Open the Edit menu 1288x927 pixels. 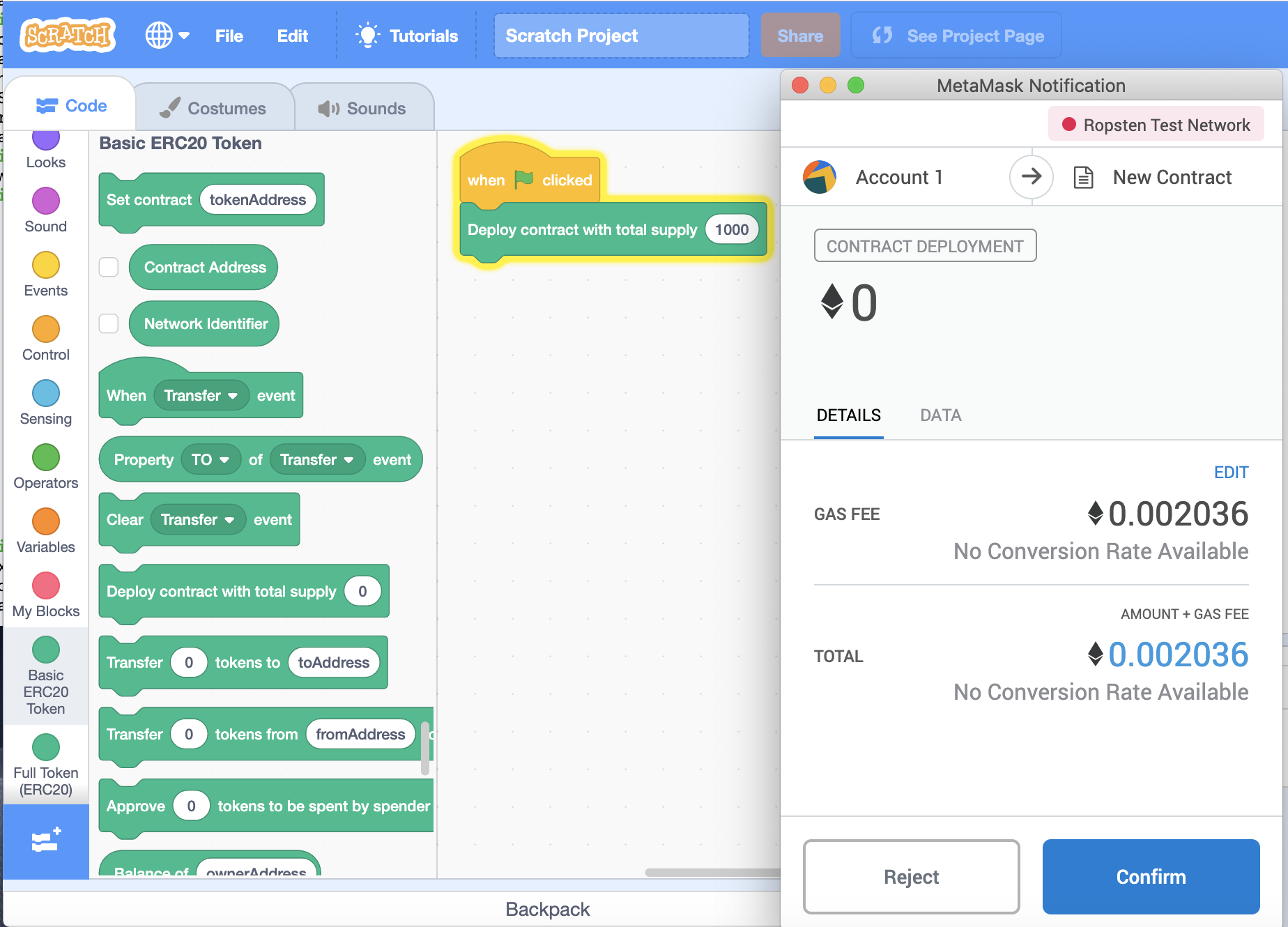click(x=292, y=36)
